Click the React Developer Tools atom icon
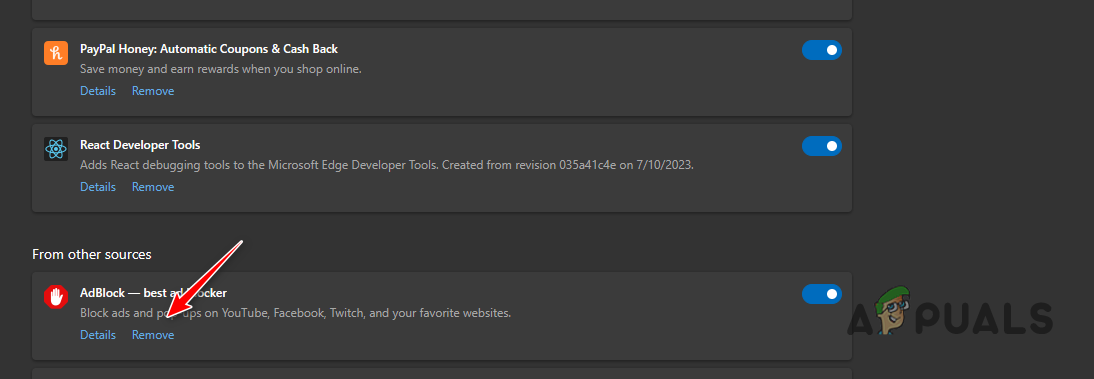Viewport: 1094px width, 379px height. pyautogui.click(x=55, y=149)
